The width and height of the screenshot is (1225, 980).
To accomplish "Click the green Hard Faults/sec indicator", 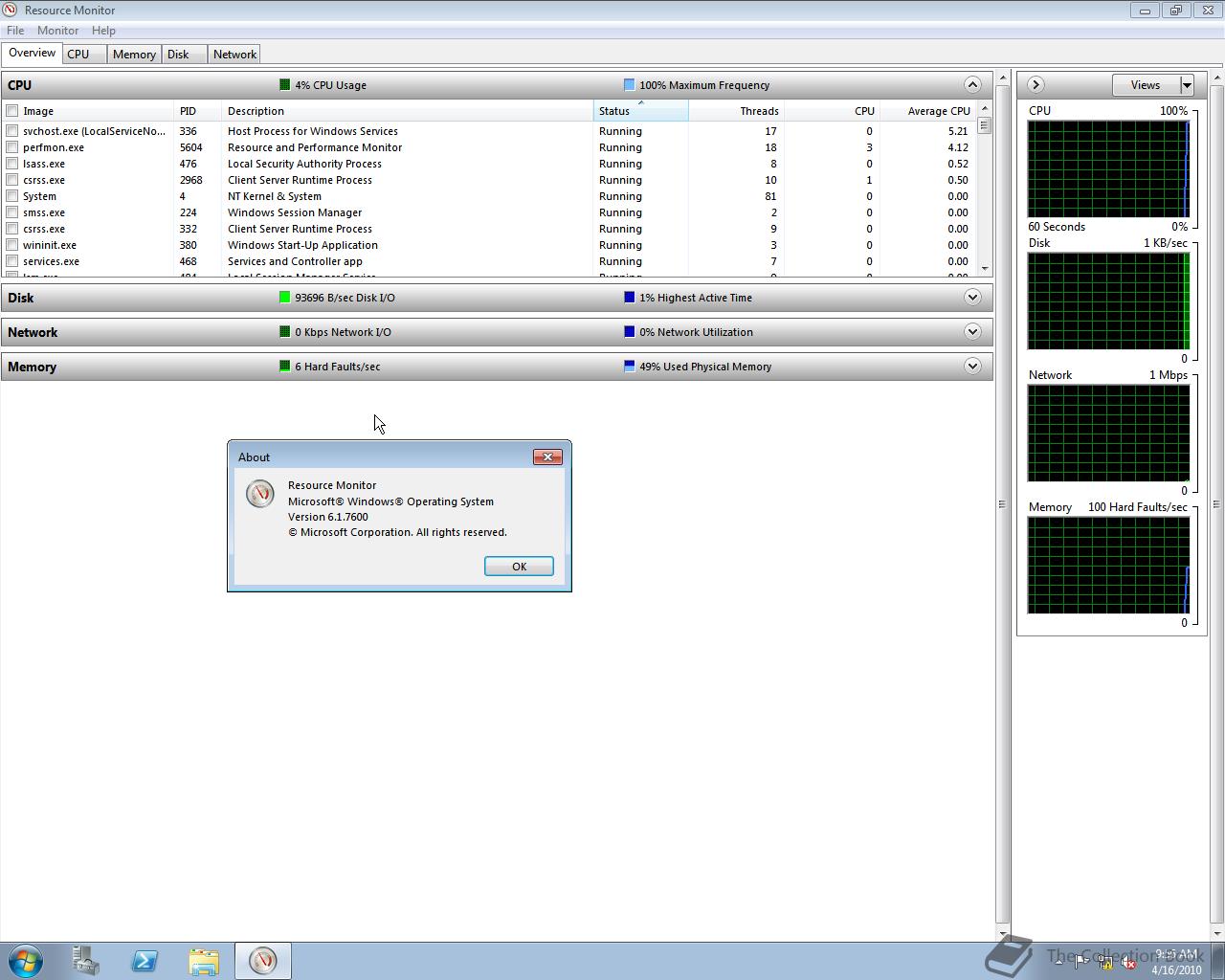I will pos(284,367).
